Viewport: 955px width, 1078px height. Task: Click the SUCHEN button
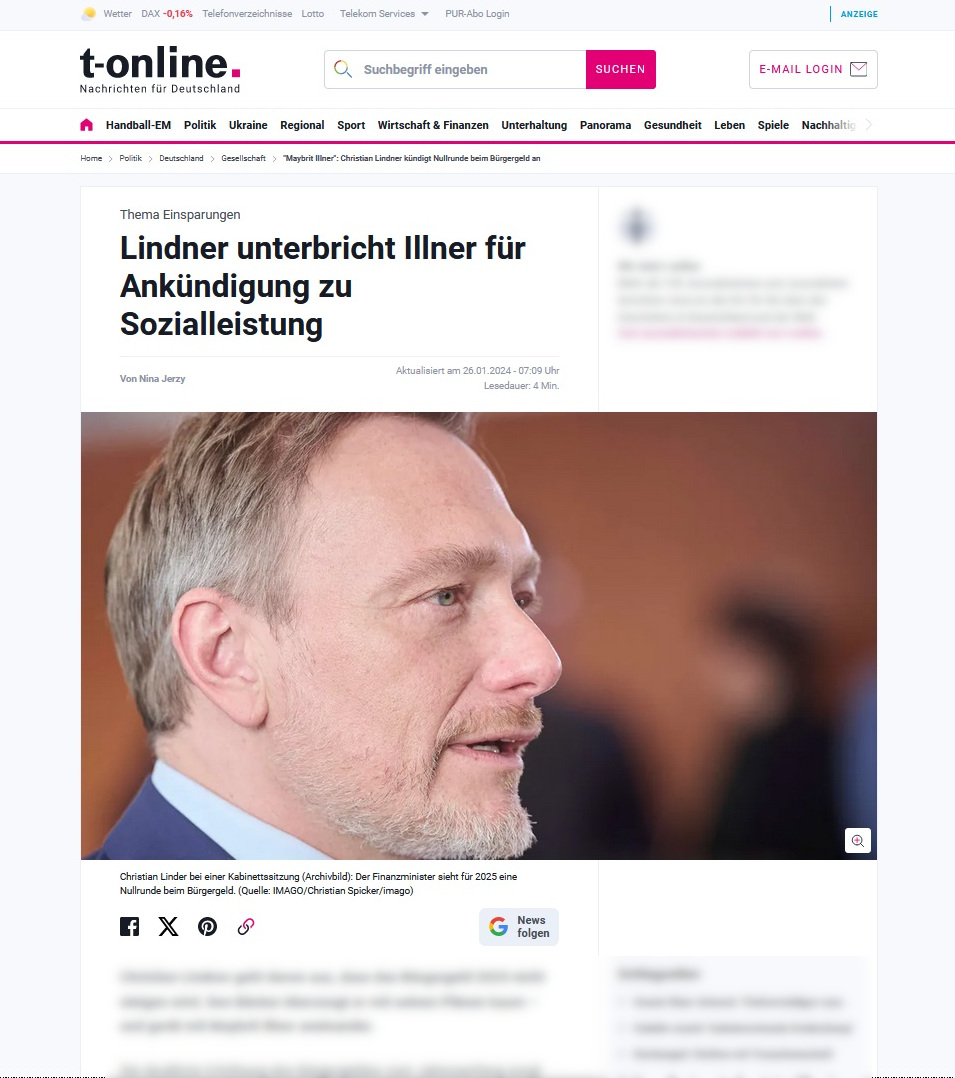[x=620, y=69]
